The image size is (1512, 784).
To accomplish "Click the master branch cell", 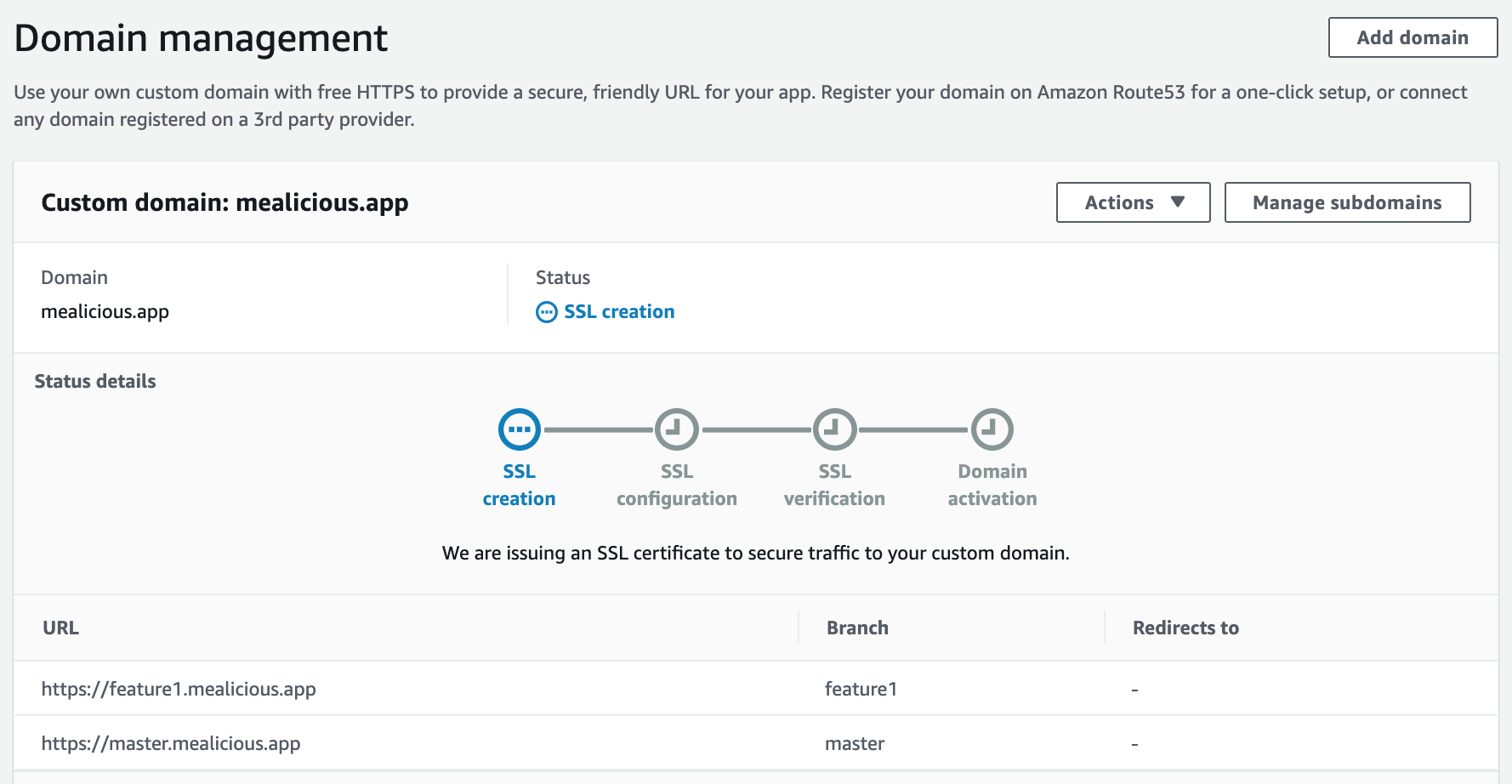I will coord(855,743).
